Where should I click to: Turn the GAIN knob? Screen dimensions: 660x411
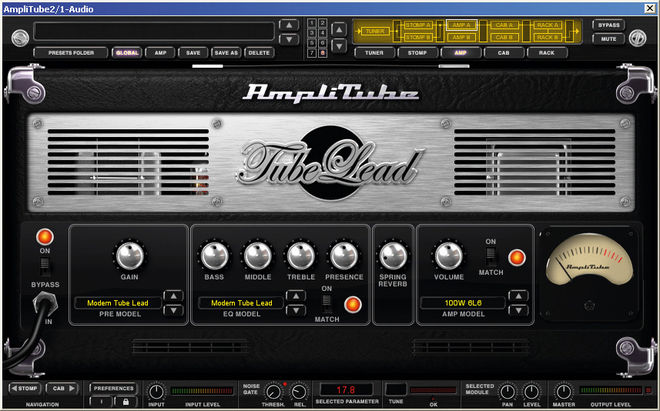pos(130,256)
